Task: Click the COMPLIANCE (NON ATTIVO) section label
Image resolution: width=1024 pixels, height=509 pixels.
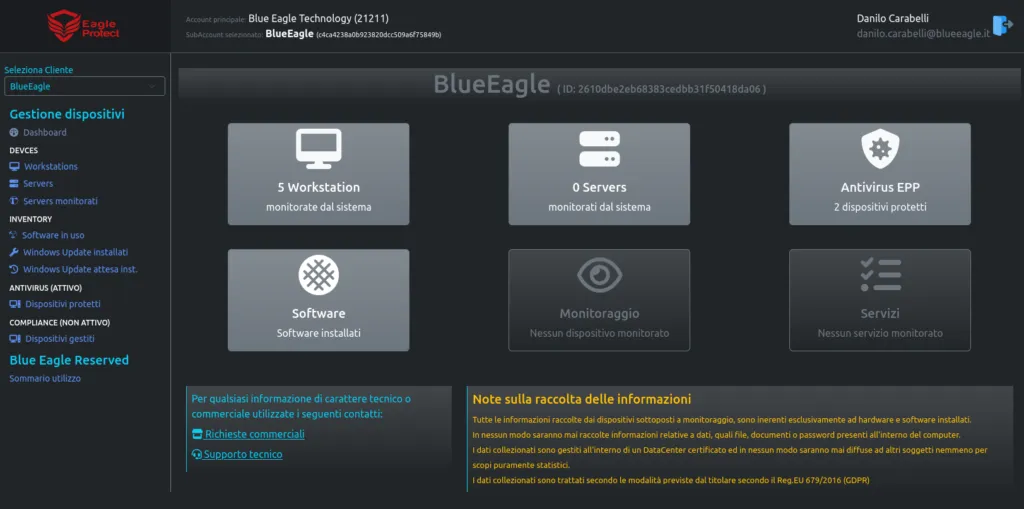Action: (59, 322)
